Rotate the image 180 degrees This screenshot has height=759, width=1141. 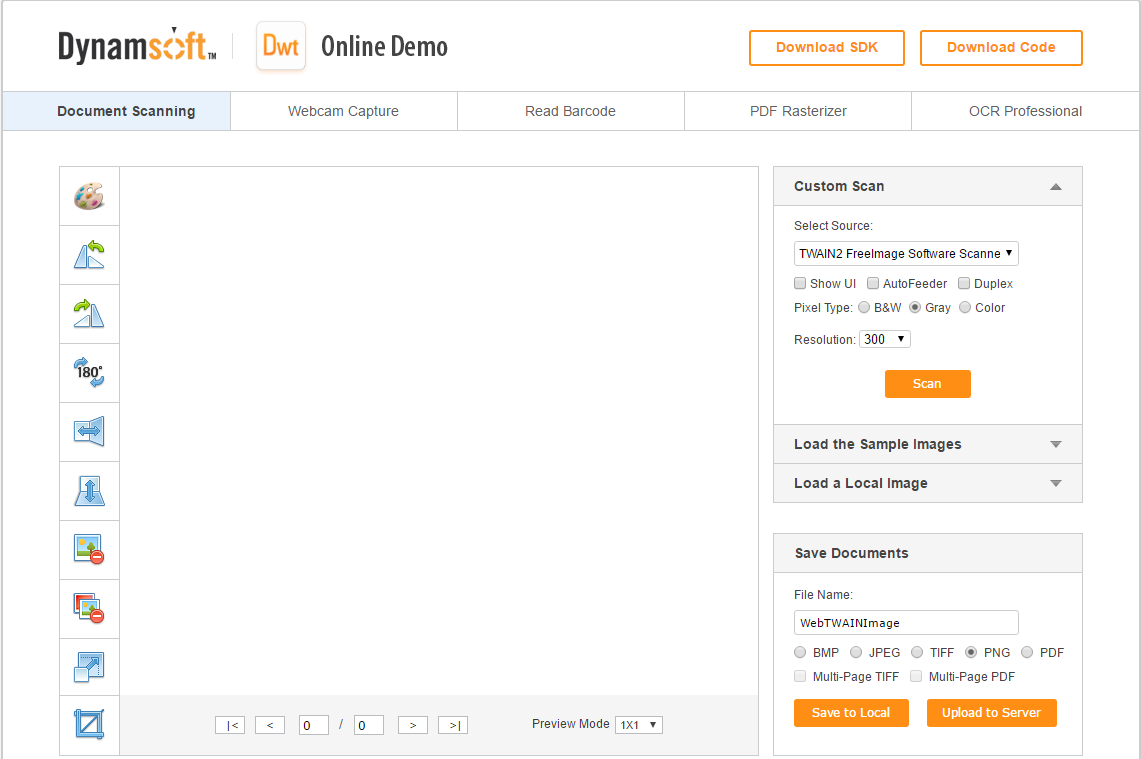[89, 373]
